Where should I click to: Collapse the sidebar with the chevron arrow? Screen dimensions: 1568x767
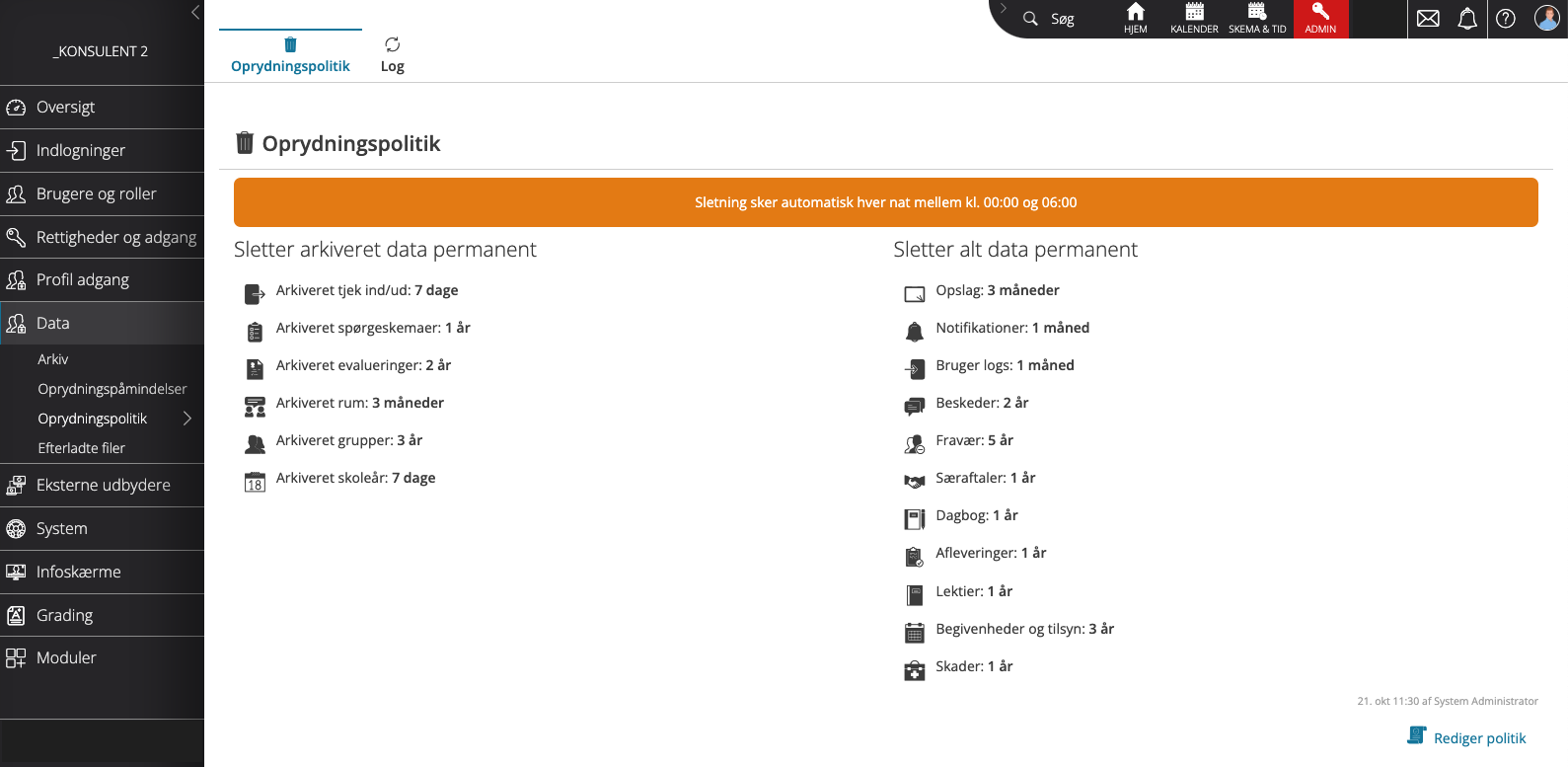pyautogui.click(x=194, y=12)
